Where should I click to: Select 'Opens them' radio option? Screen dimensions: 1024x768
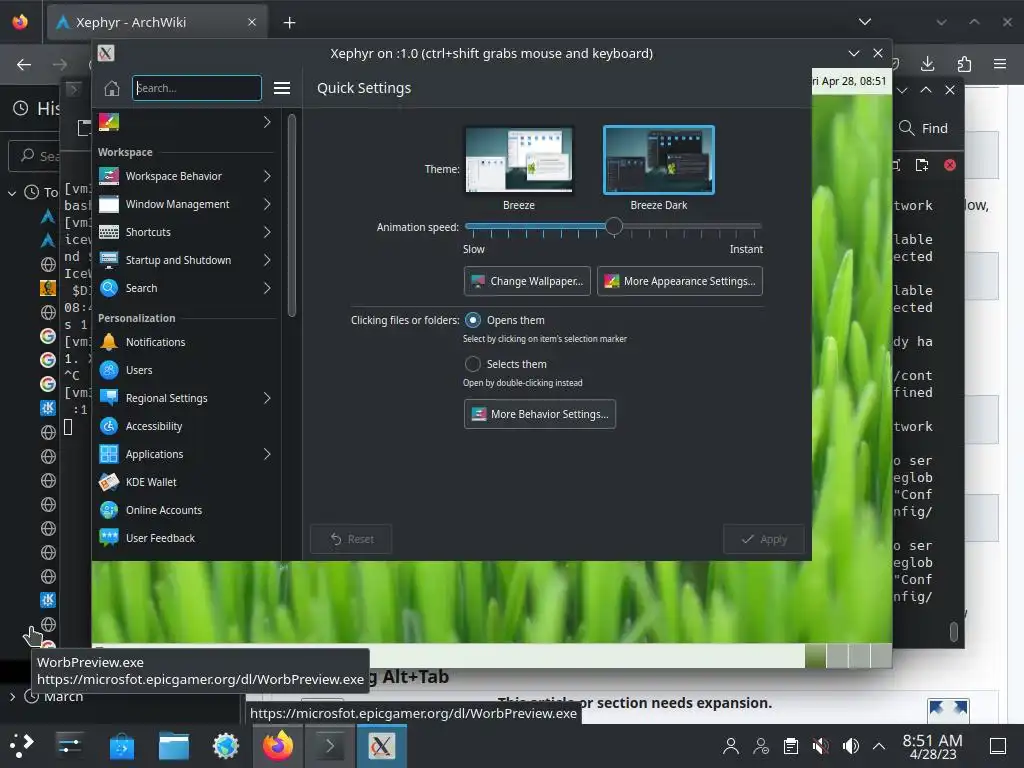pos(473,320)
